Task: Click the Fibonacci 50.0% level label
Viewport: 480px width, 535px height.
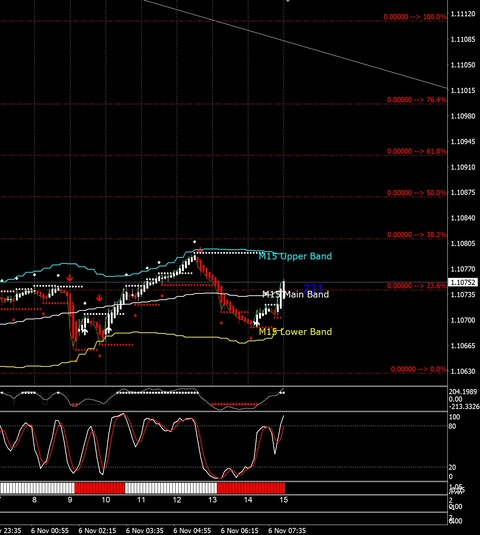Action: (x=417, y=193)
